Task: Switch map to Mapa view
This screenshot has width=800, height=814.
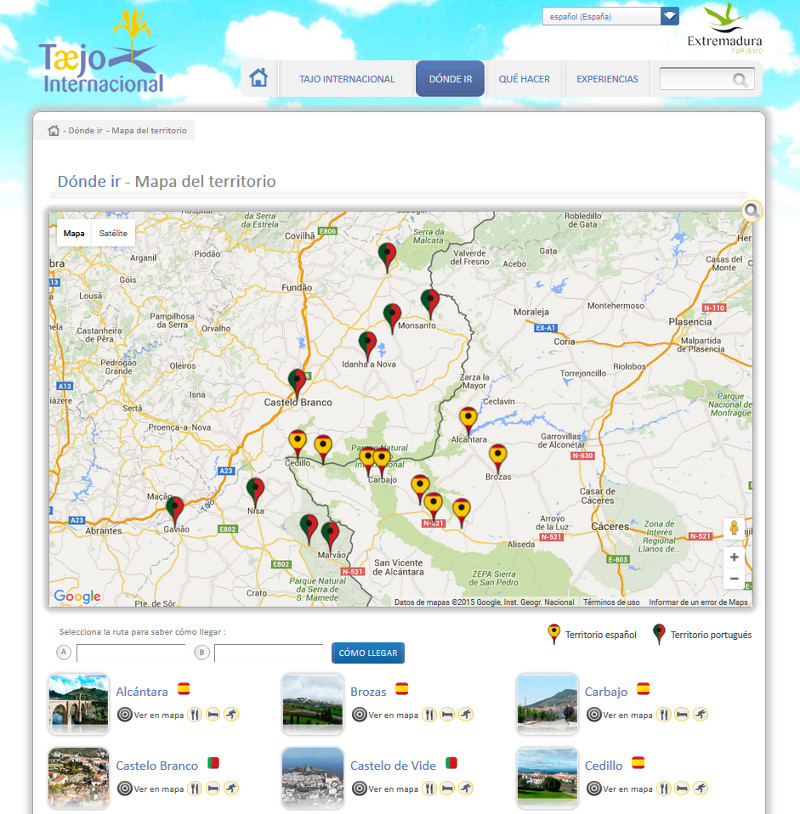Action: pos(74,233)
